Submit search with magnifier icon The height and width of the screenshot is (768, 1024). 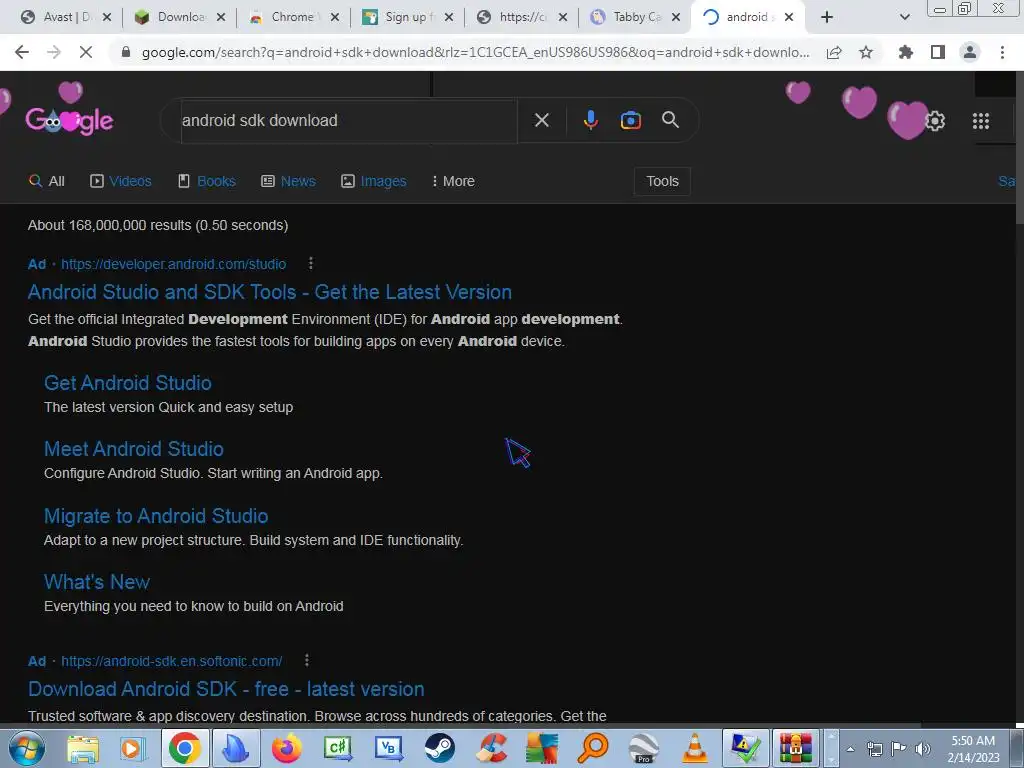coord(670,120)
